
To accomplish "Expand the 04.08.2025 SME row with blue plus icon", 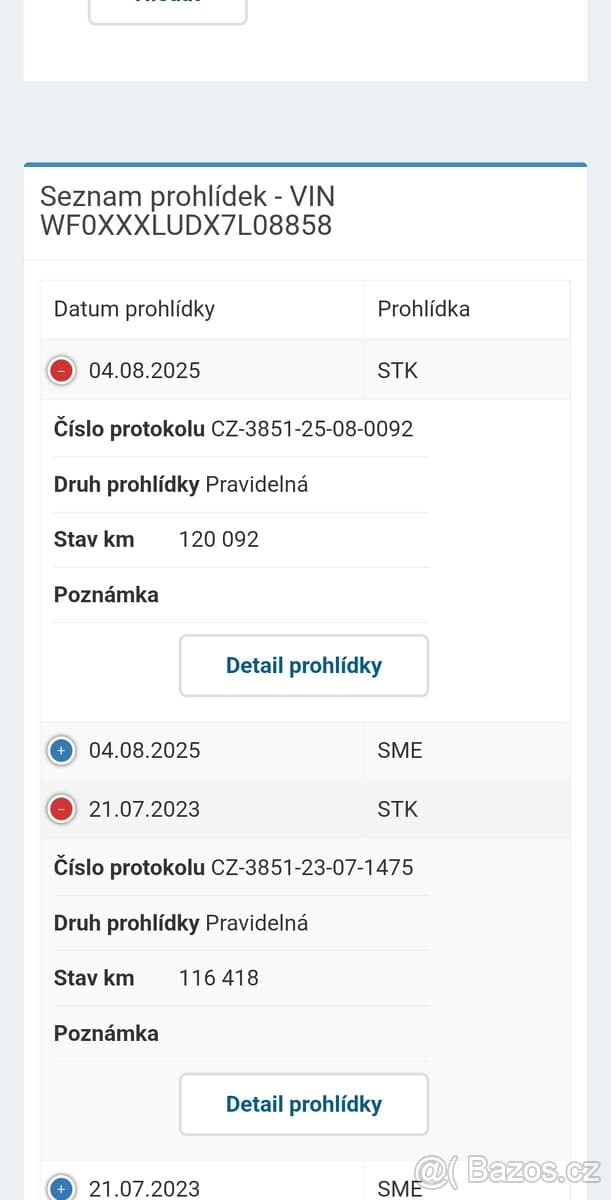I will [x=61, y=751].
